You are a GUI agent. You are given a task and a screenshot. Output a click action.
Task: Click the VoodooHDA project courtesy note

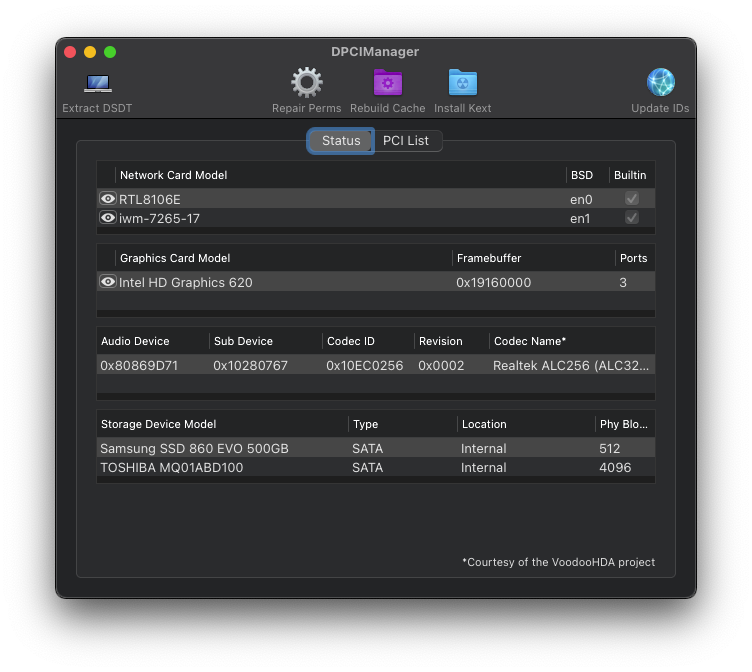click(x=559, y=562)
